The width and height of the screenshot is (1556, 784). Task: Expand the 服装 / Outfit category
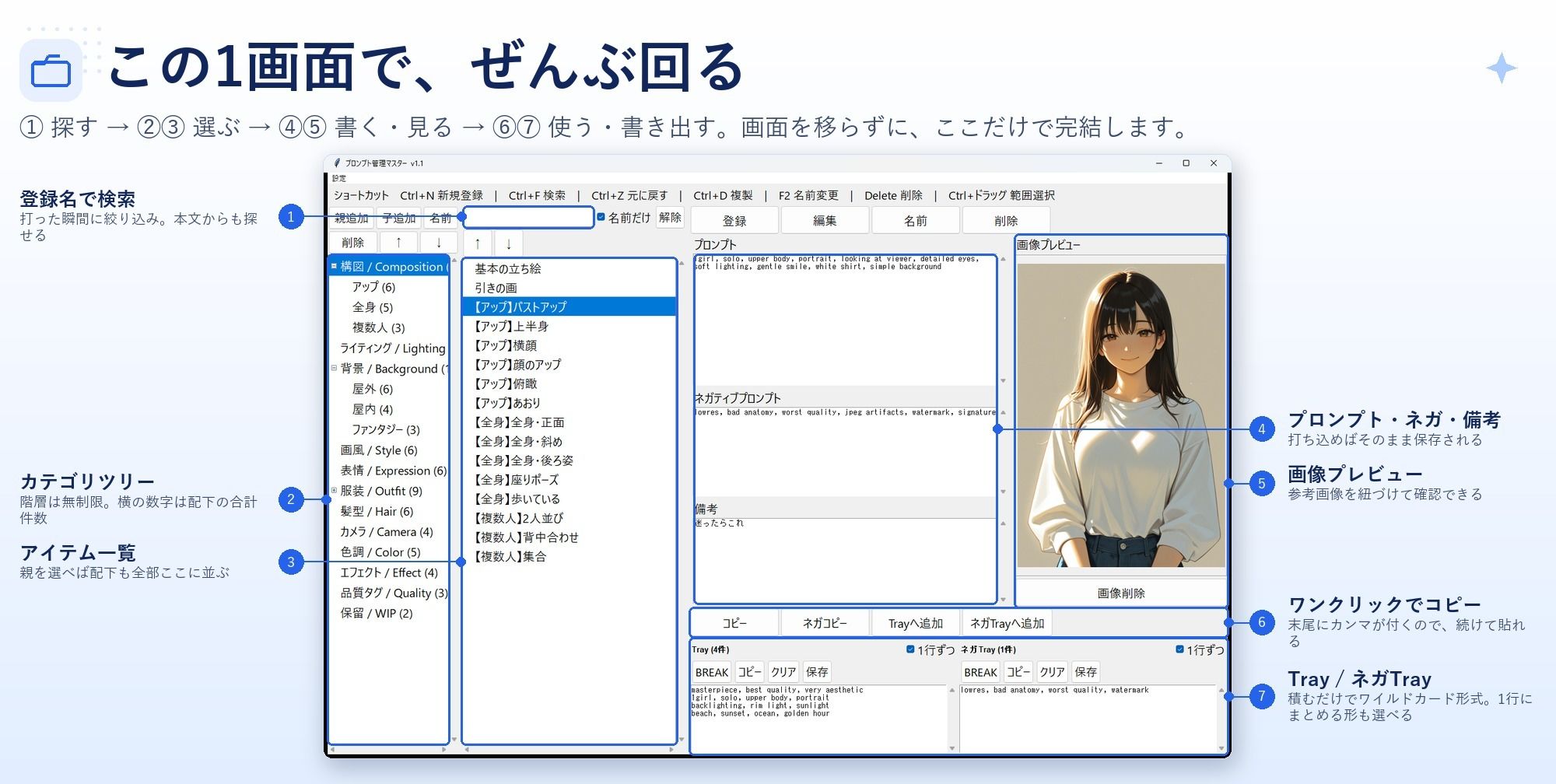(x=334, y=491)
